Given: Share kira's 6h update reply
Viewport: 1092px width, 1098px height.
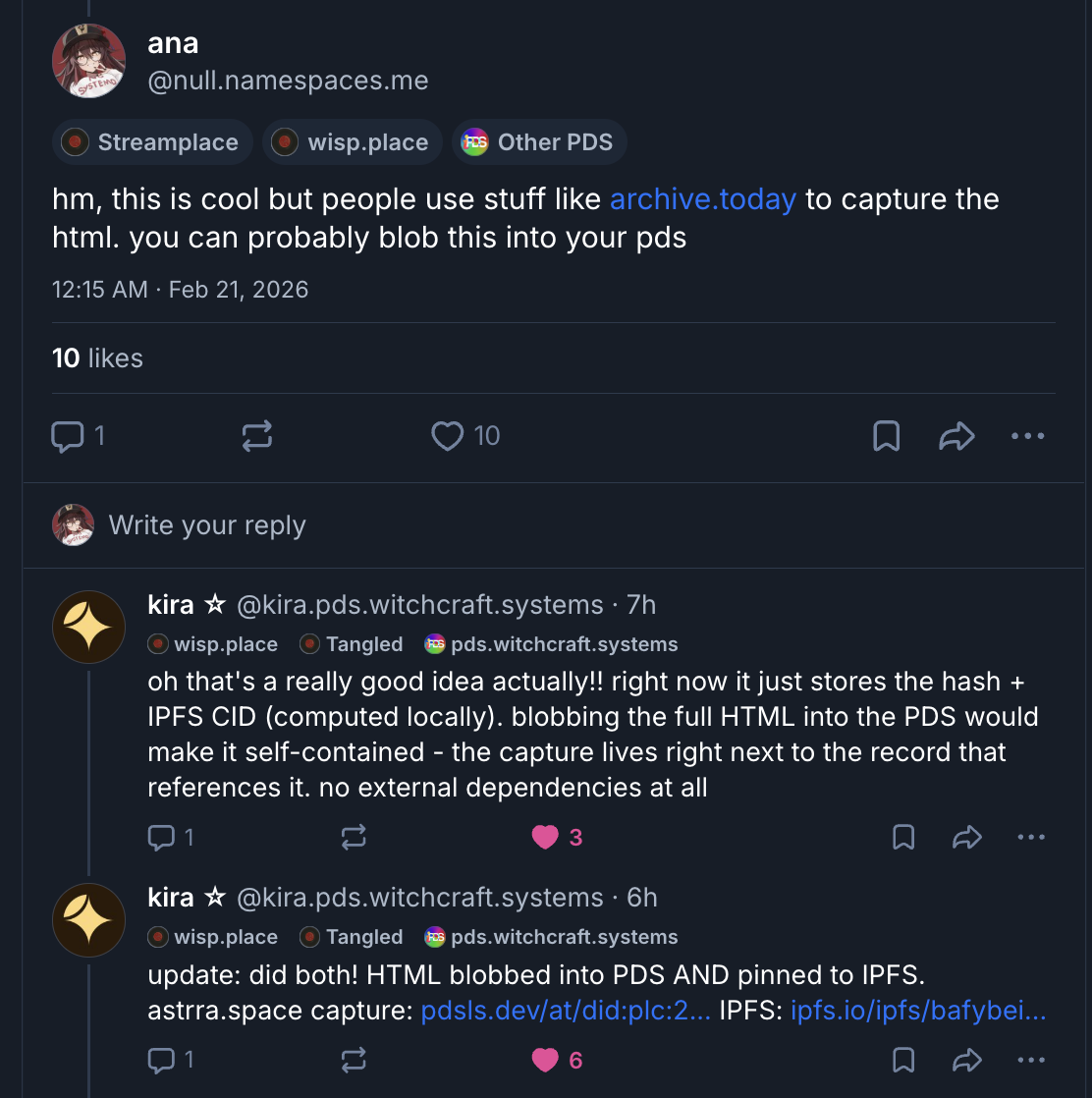Looking at the screenshot, I should pos(967,1060).
